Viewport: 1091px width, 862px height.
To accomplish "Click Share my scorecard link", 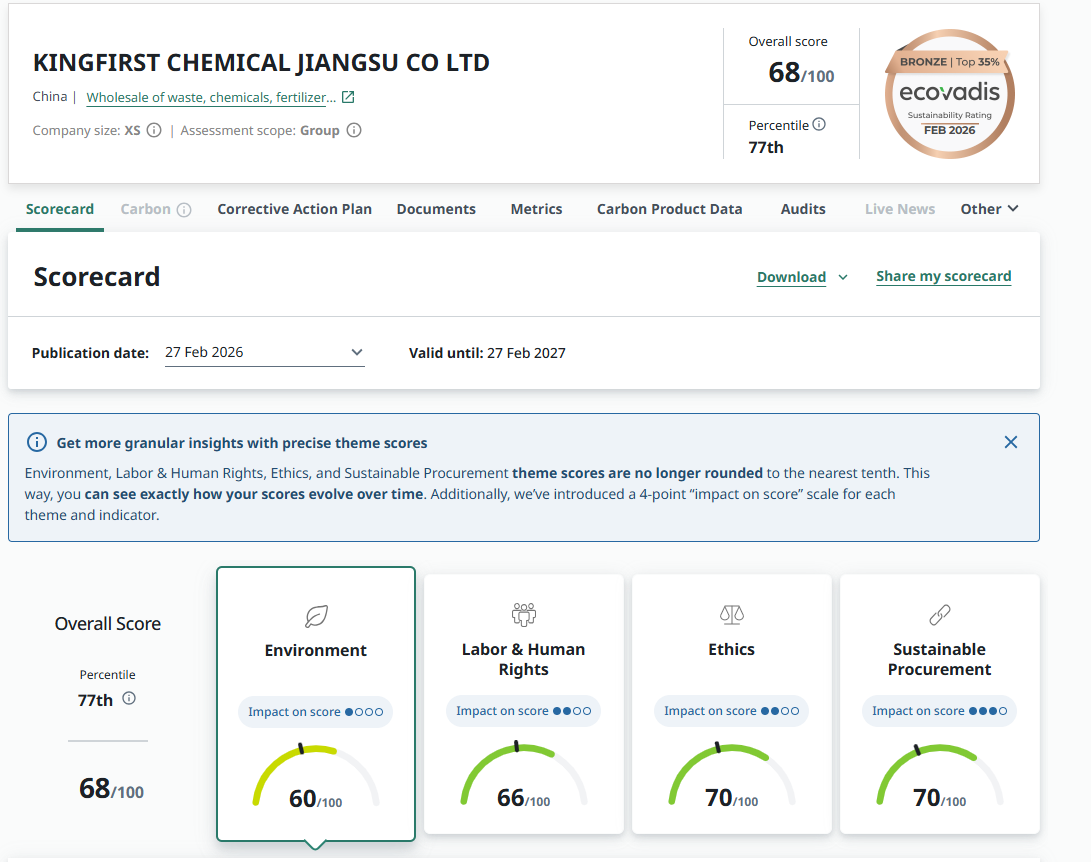I will [x=943, y=276].
